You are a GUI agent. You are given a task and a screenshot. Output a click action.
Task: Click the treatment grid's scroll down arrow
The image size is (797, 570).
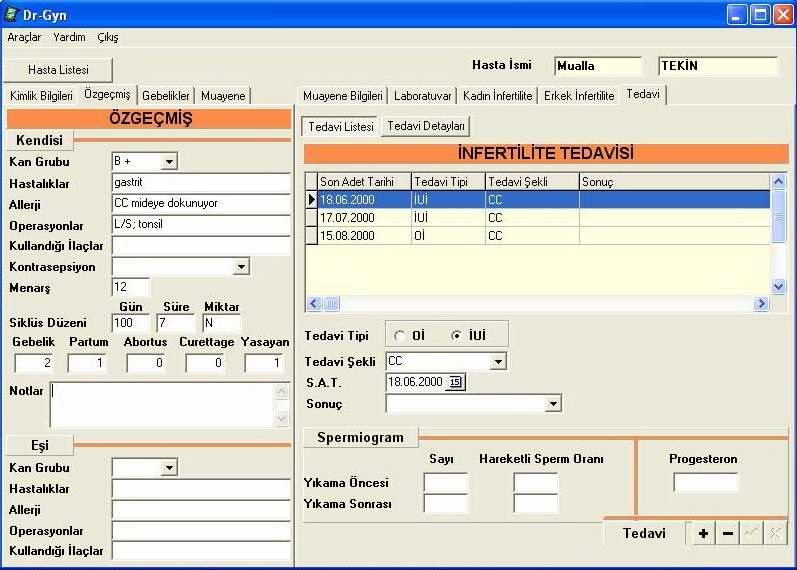tap(779, 287)
